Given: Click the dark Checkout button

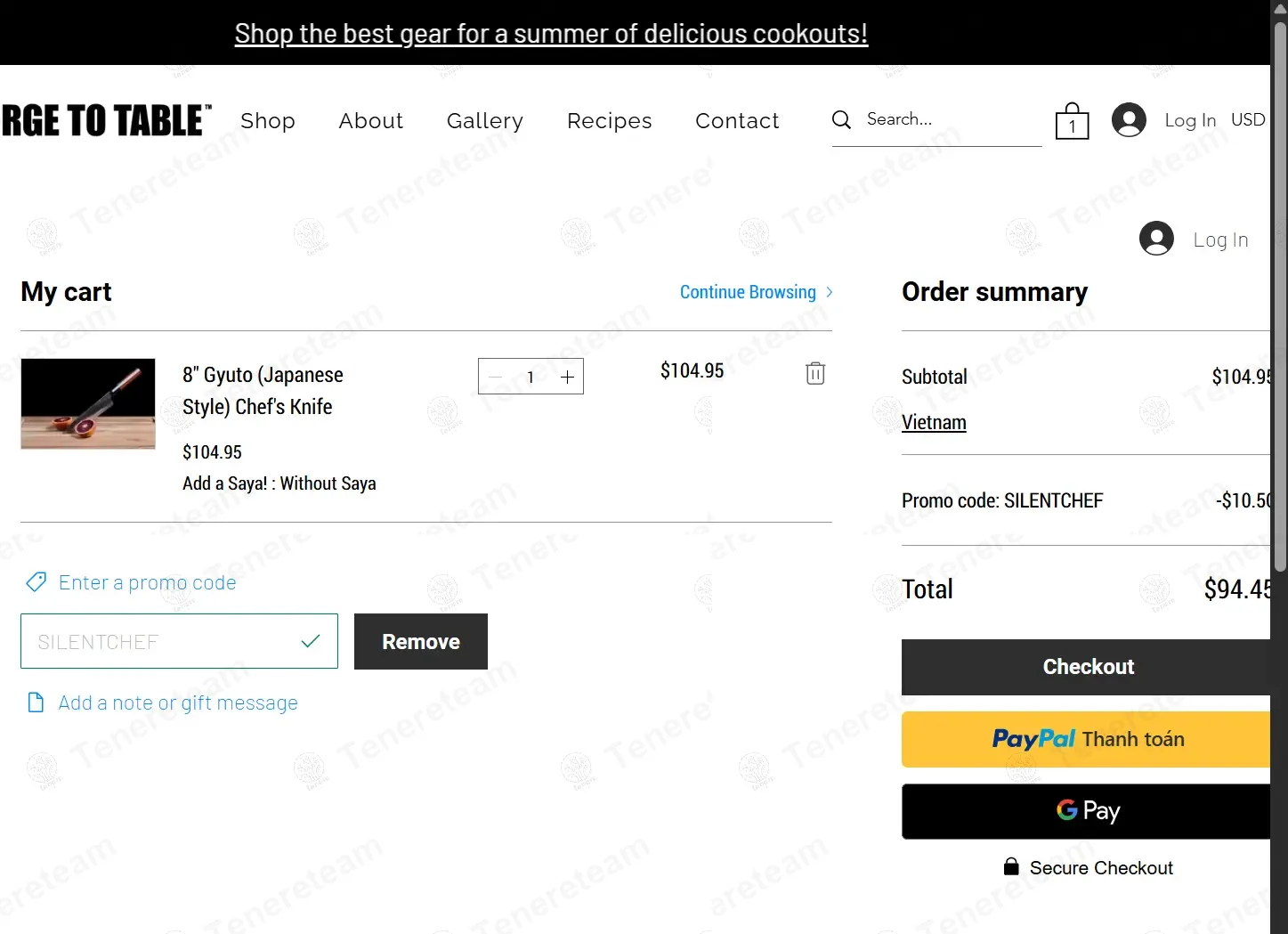Looking at the screenshot, I should pyautogui.click(x=1087, y=667).
